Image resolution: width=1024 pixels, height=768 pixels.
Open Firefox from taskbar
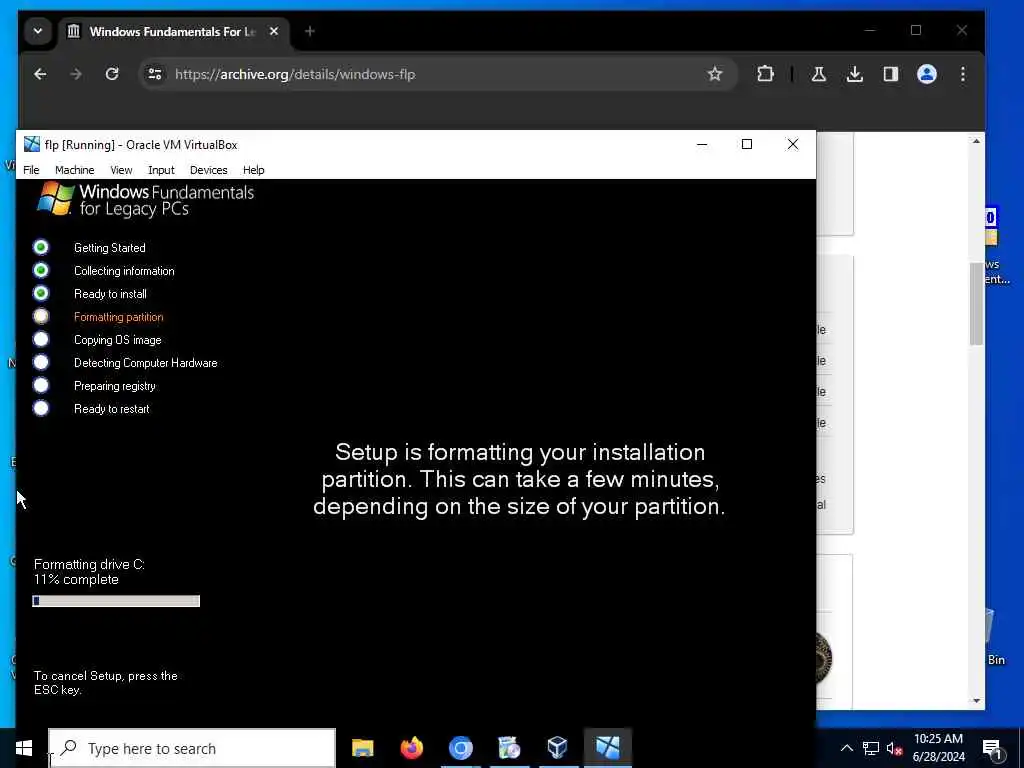point(411,748)
